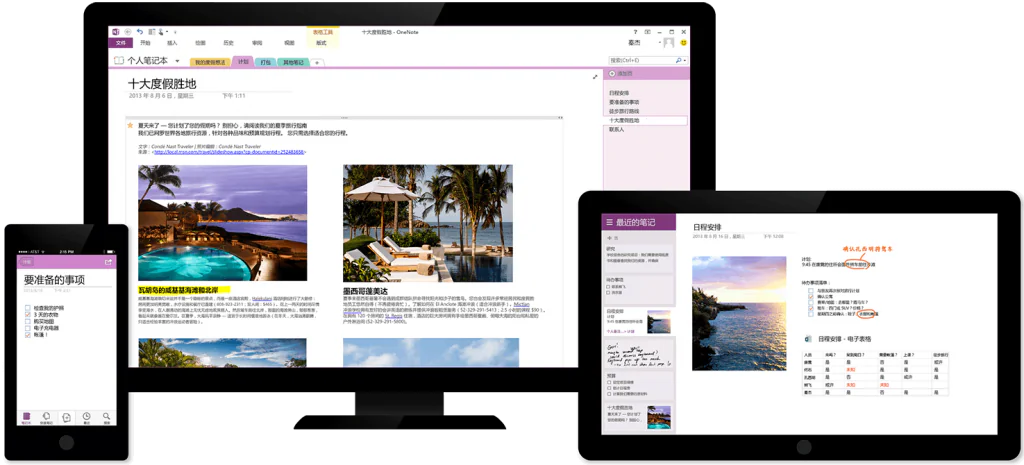Click the Excel file icon beside 日程安排 - 电子表格
1024x465 pixels.
(808, 339)
